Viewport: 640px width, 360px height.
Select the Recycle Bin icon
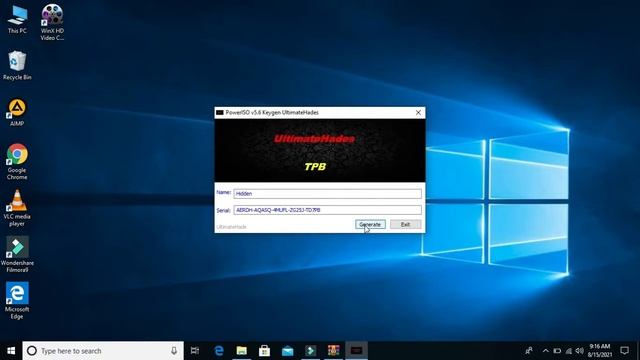(x=17, y=65)
